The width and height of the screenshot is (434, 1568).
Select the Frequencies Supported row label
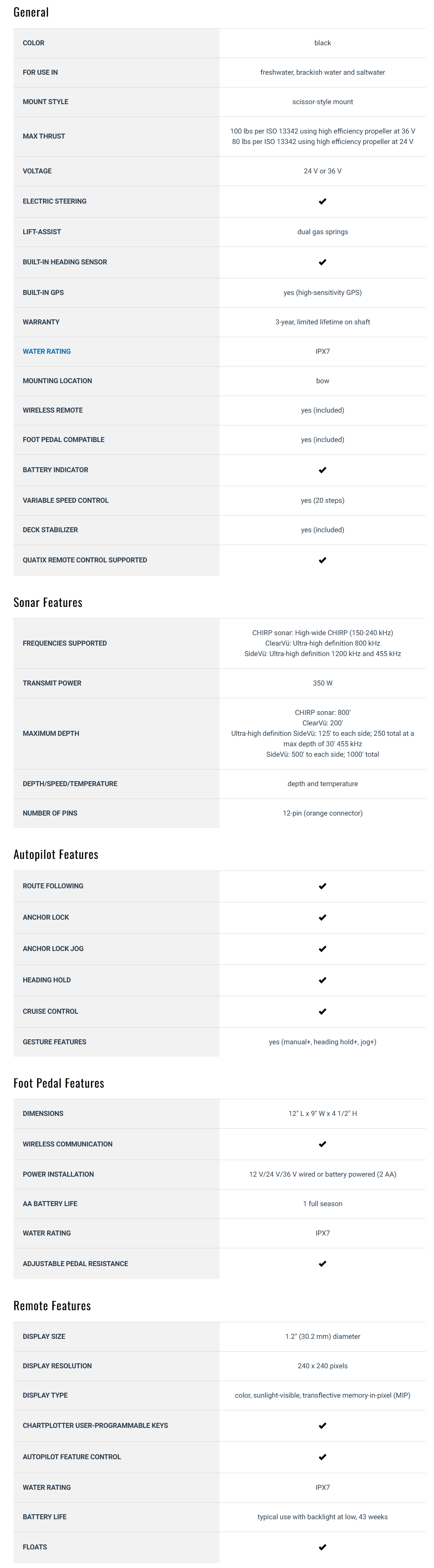(65, 643)
